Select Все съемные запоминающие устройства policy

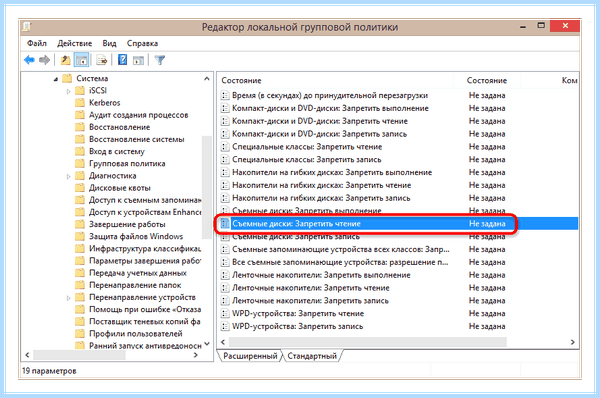click(340, 263)
